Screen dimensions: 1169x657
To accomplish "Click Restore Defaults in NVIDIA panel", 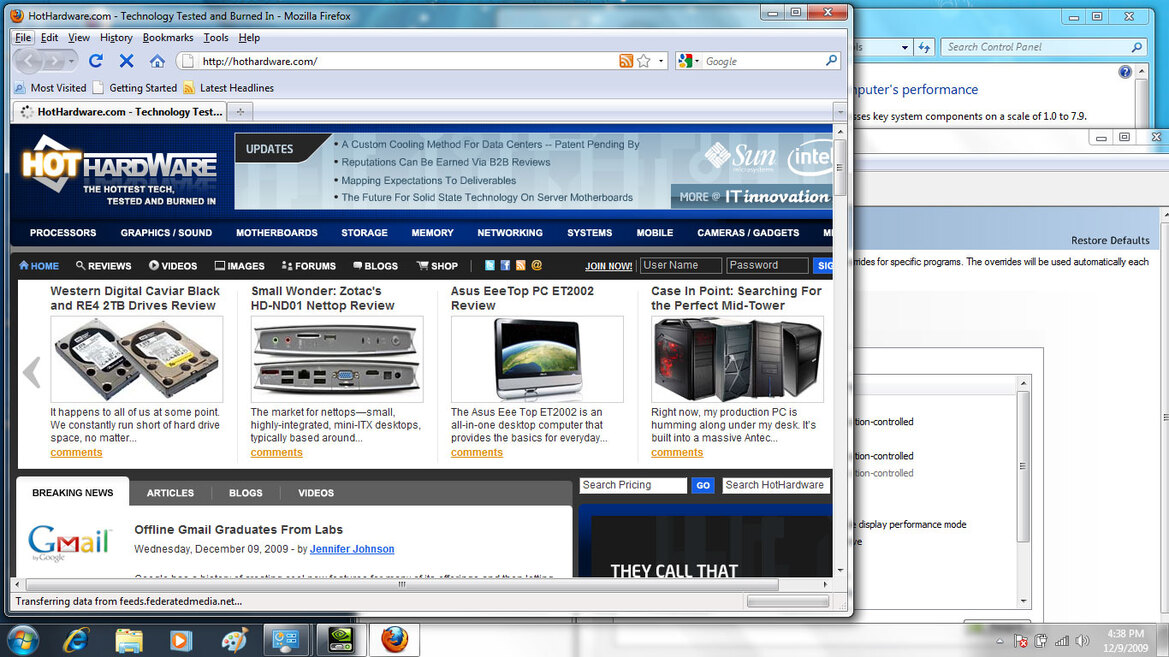I will (x=1110, y=240).
